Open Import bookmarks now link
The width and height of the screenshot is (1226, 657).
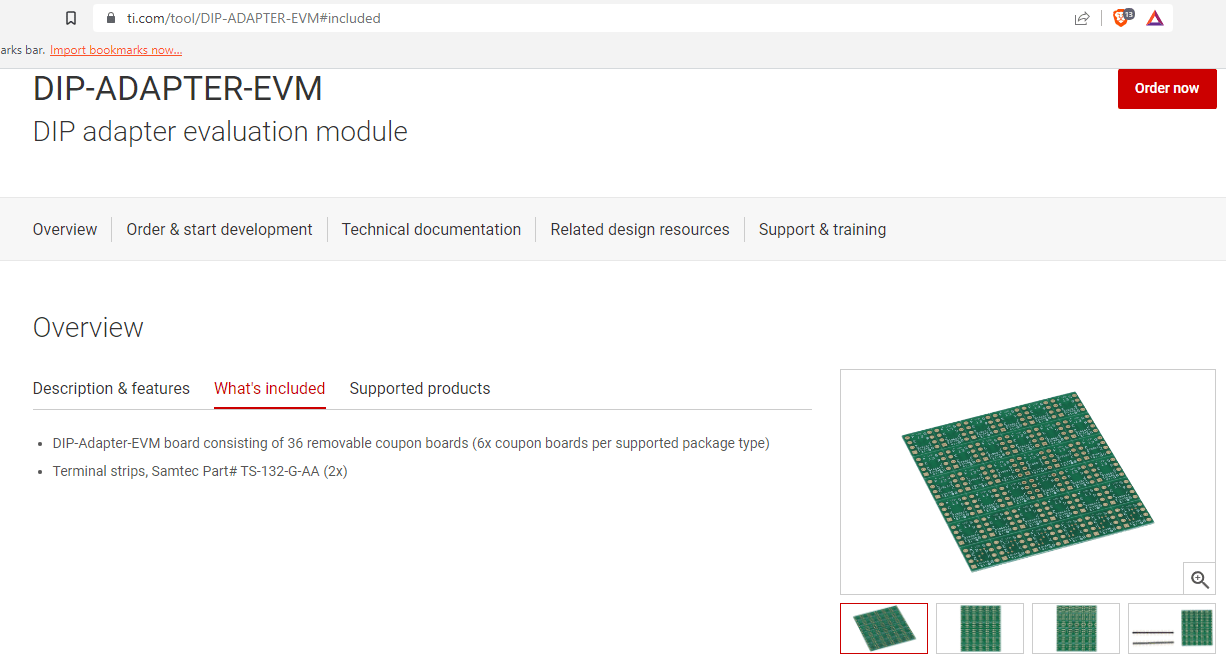tap(116, 50)
